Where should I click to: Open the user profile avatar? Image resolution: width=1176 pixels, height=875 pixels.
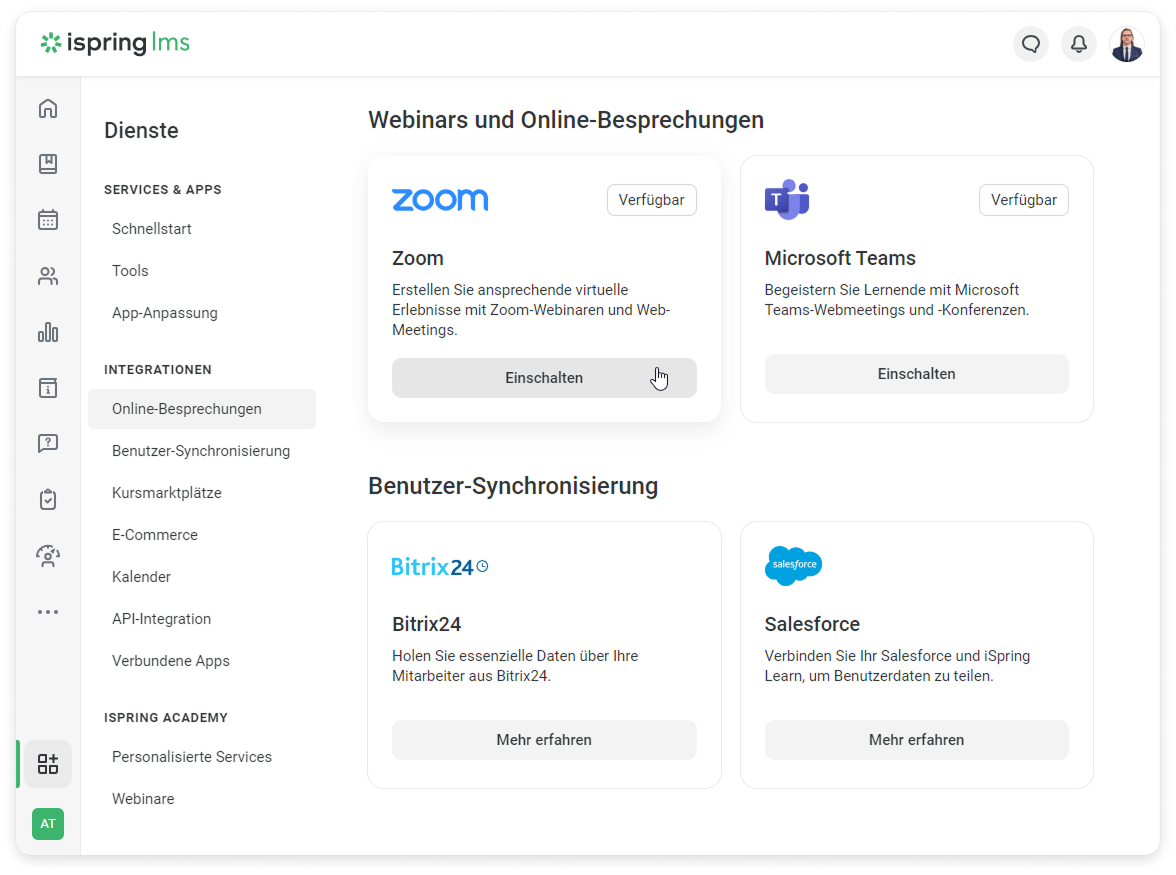[x=1126, y=44]
